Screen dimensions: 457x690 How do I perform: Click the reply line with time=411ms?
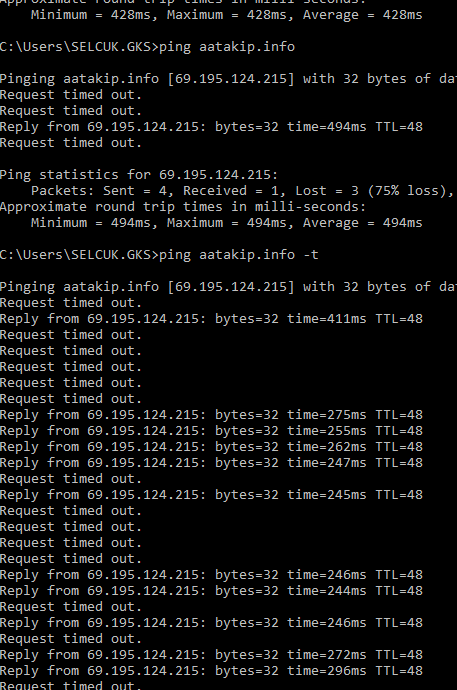[211, 319]
